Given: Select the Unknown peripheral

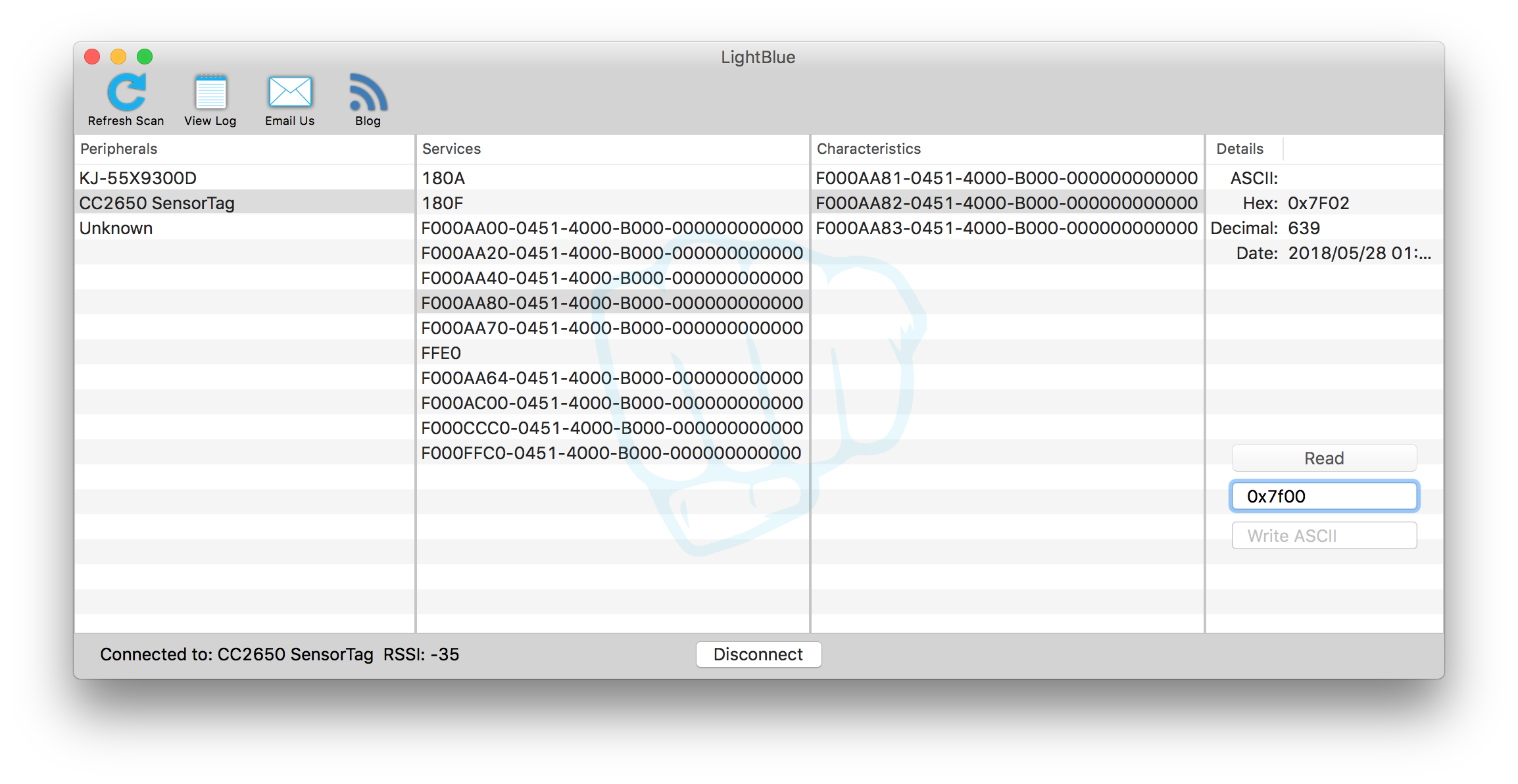Looking at the screenshot, I should coord(244,228).
